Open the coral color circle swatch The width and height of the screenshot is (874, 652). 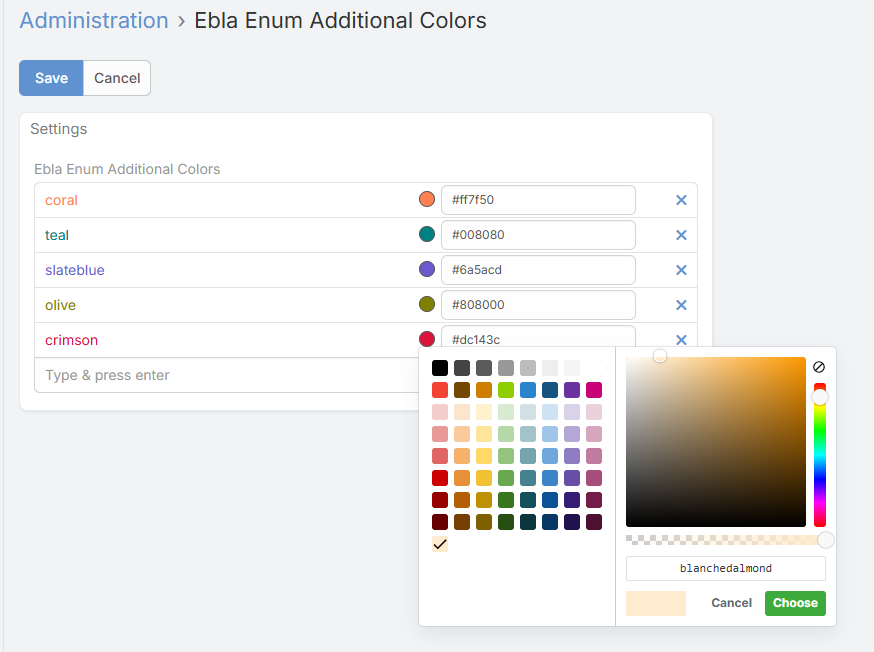click(427, 200)
